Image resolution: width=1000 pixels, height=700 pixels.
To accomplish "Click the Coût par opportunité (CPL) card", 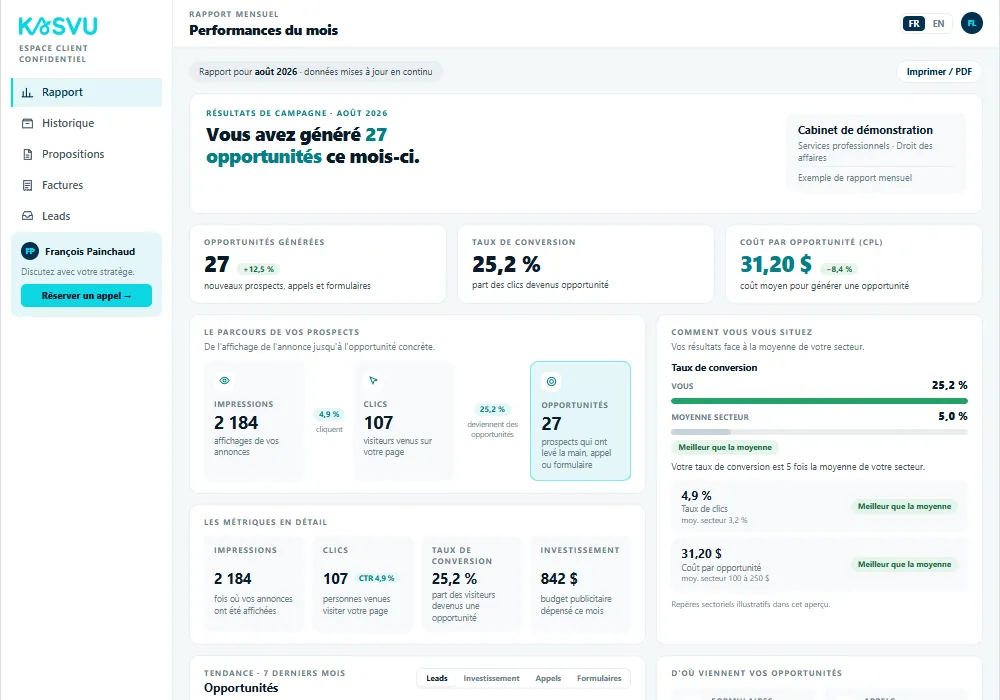I will pos(853,264).
